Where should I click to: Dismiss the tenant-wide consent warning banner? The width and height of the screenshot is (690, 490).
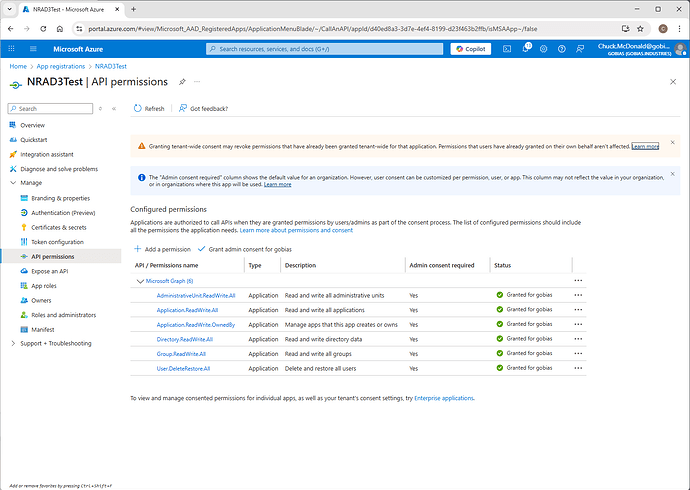[x=672, y=143]
